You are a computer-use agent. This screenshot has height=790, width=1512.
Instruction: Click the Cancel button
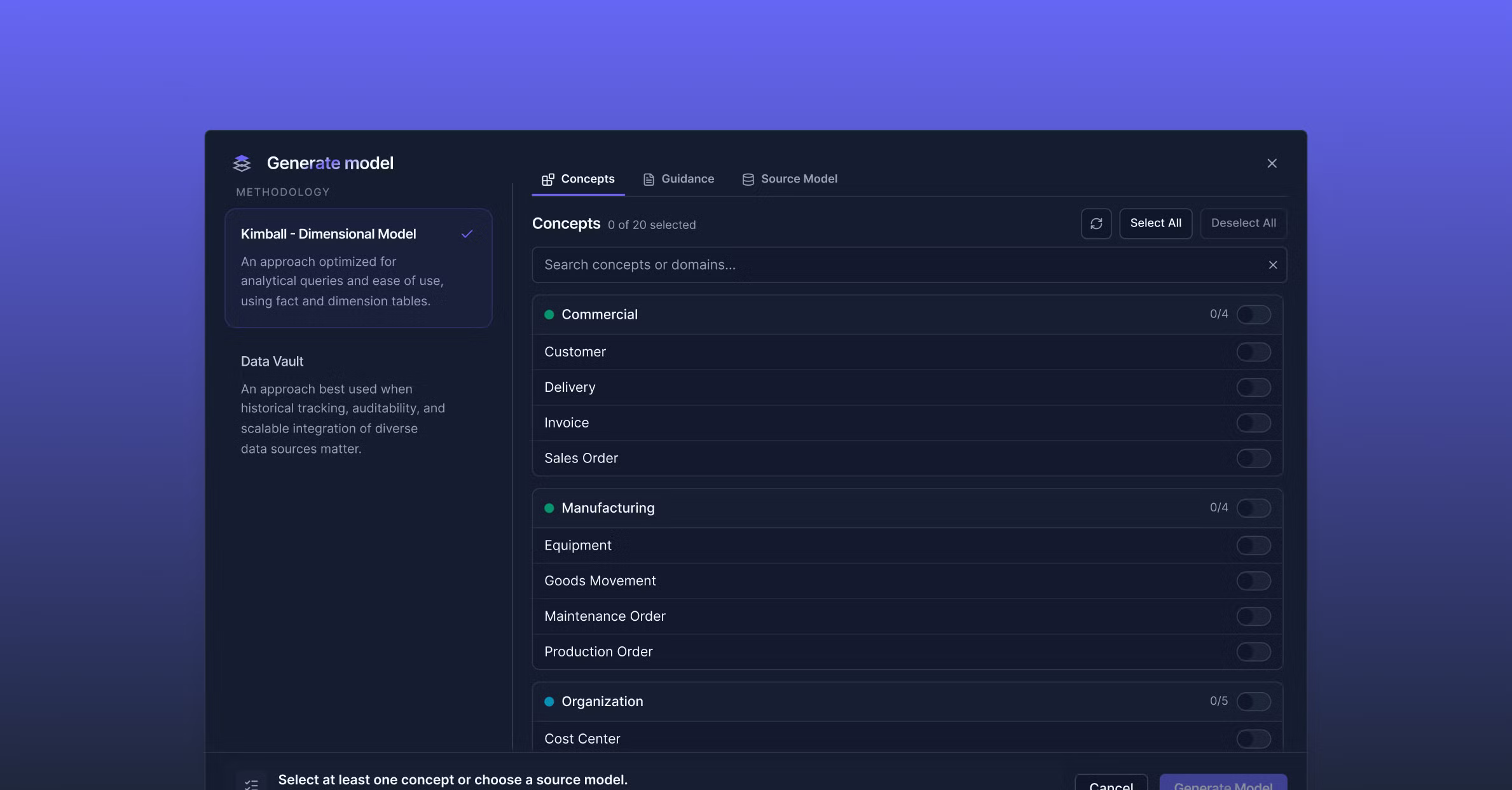pyautogui.click(x=1111, y=784)
